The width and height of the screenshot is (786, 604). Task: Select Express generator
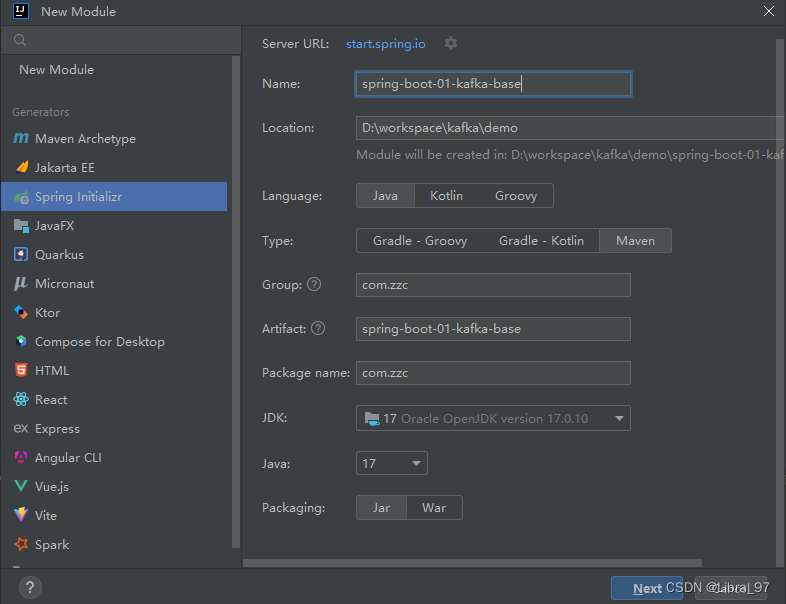114,429
